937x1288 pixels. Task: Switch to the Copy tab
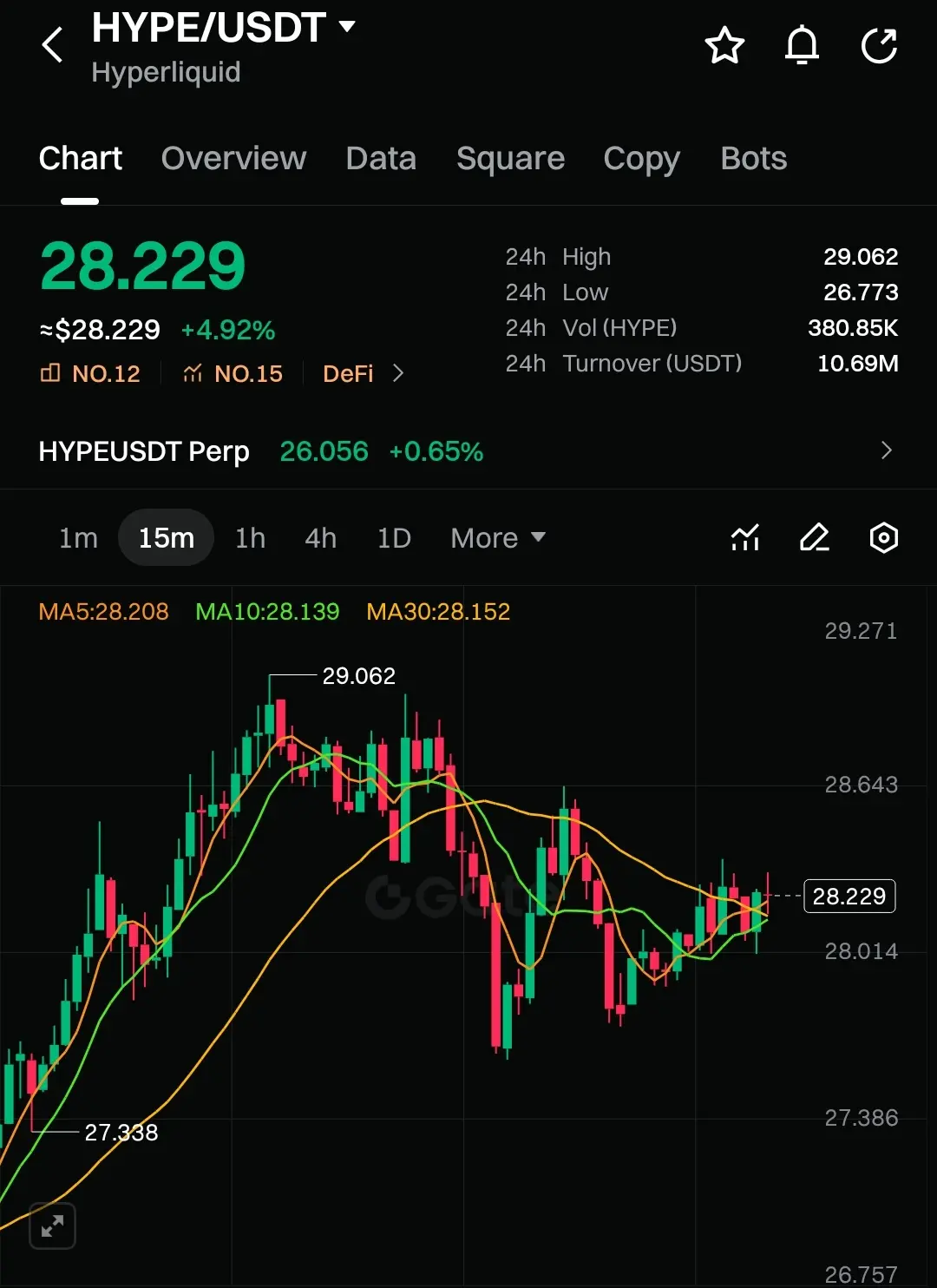coord(642,159)
